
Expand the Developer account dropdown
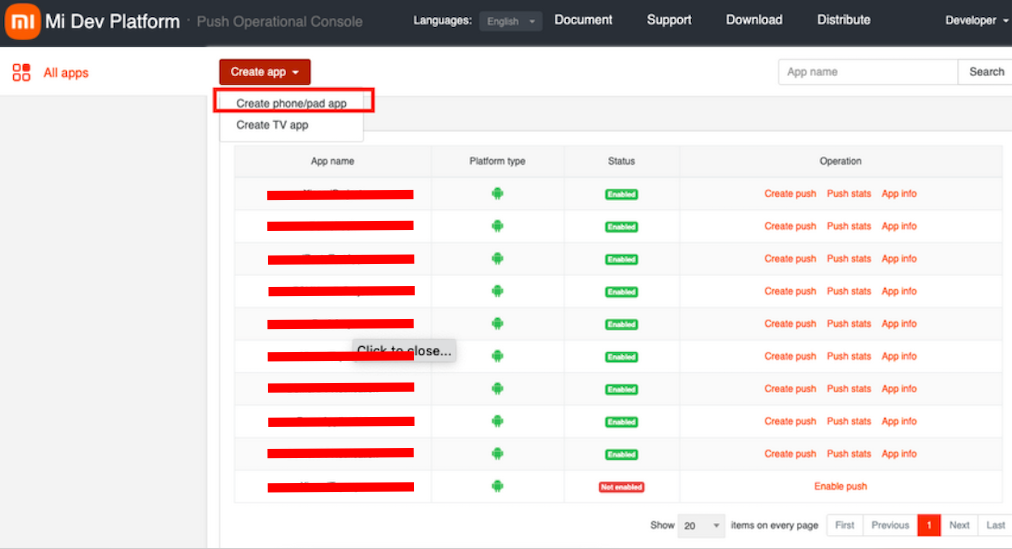[x=977, y=21]
